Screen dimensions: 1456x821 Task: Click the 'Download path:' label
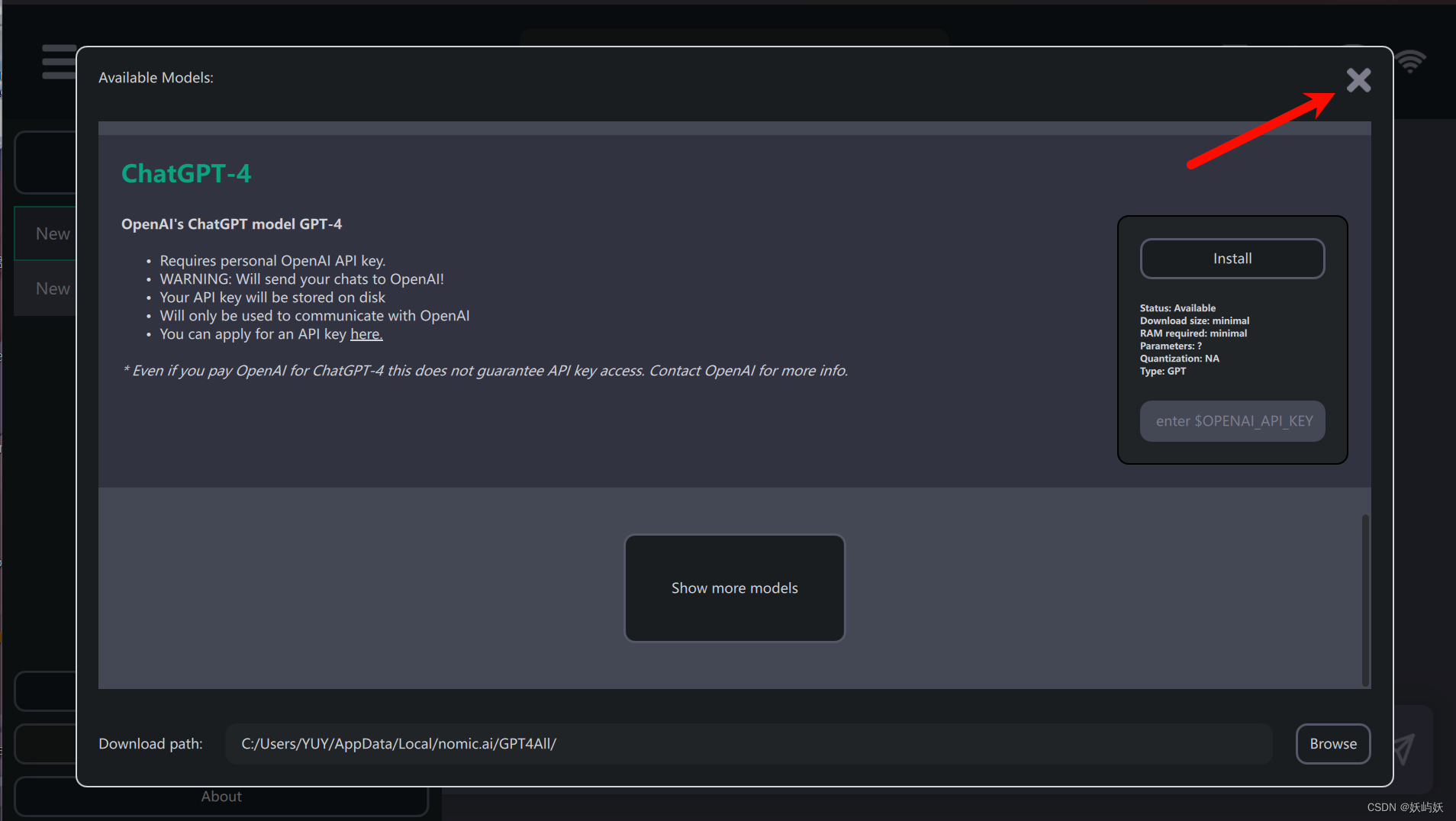point(150,744)
